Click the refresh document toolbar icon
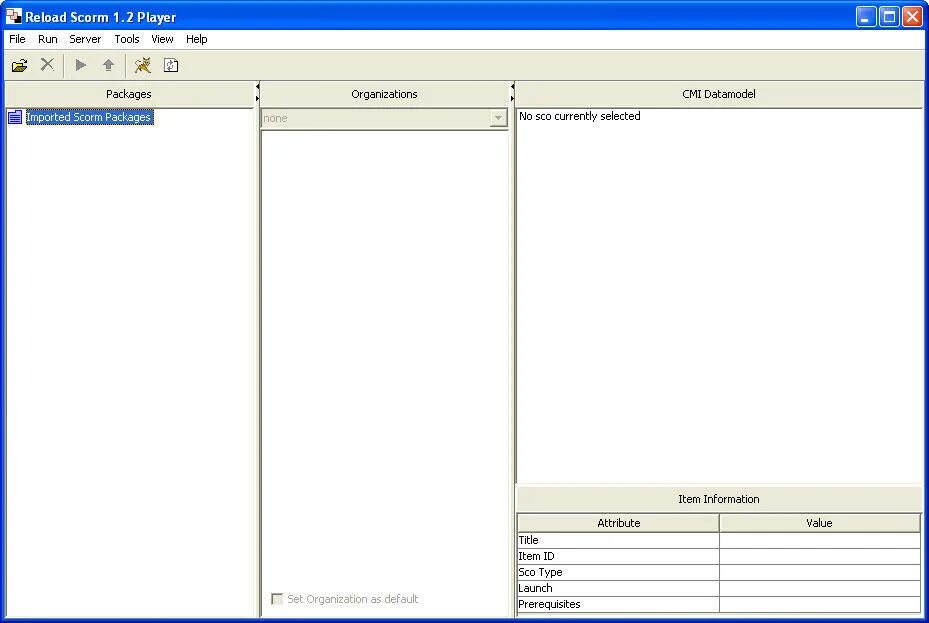The image size is (929, 623). (x=171, y=65)
